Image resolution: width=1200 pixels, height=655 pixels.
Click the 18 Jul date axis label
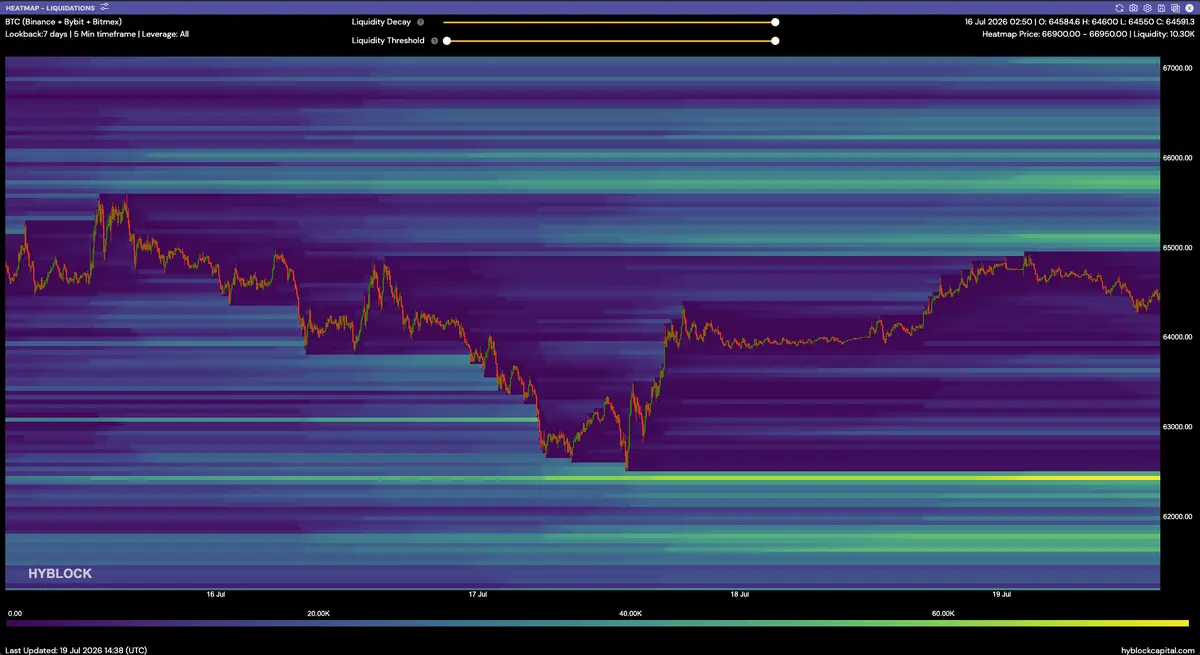[x=740, y=594]
